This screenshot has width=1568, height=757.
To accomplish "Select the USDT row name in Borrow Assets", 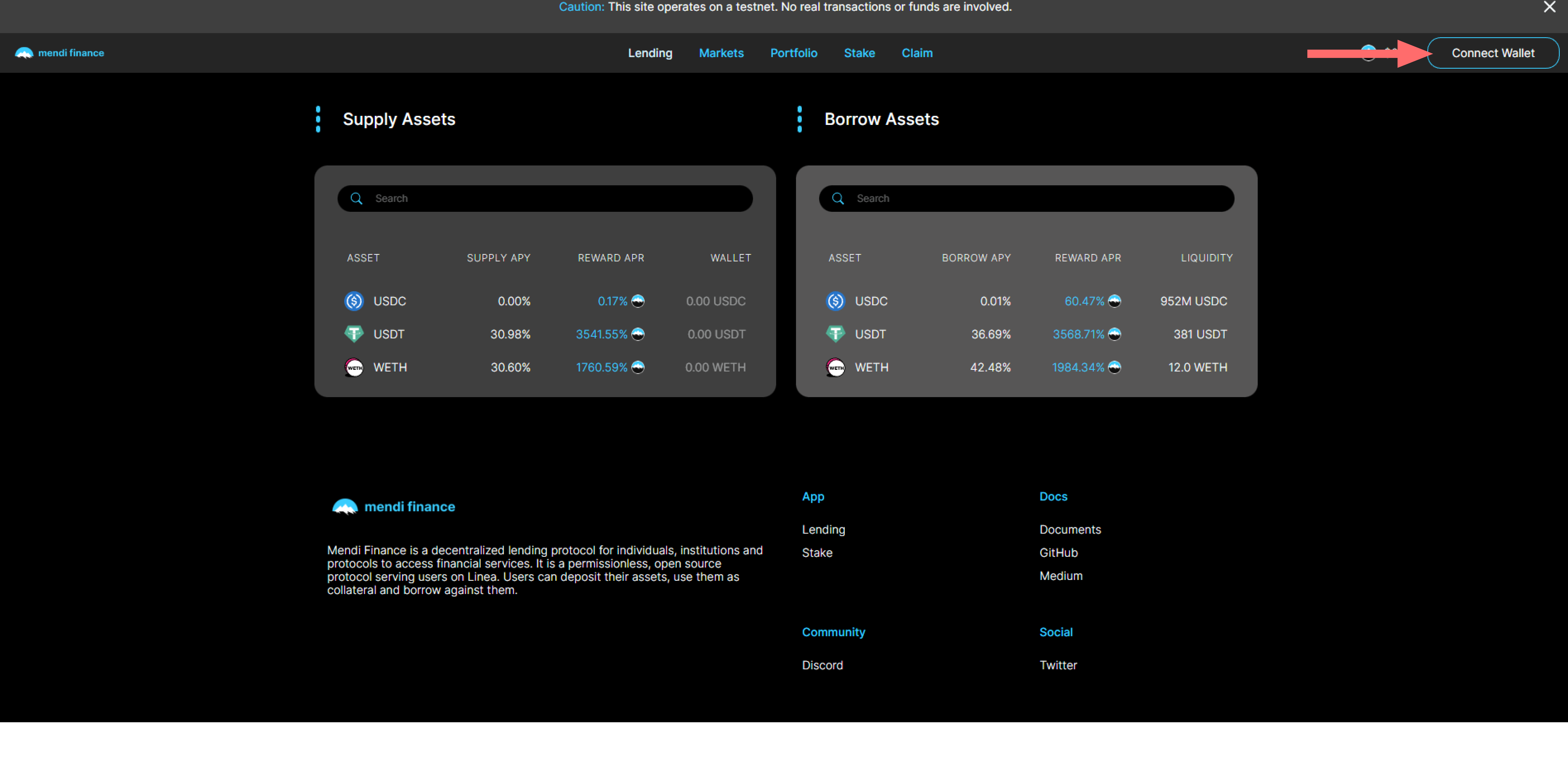I will click(x=870, y=334).
